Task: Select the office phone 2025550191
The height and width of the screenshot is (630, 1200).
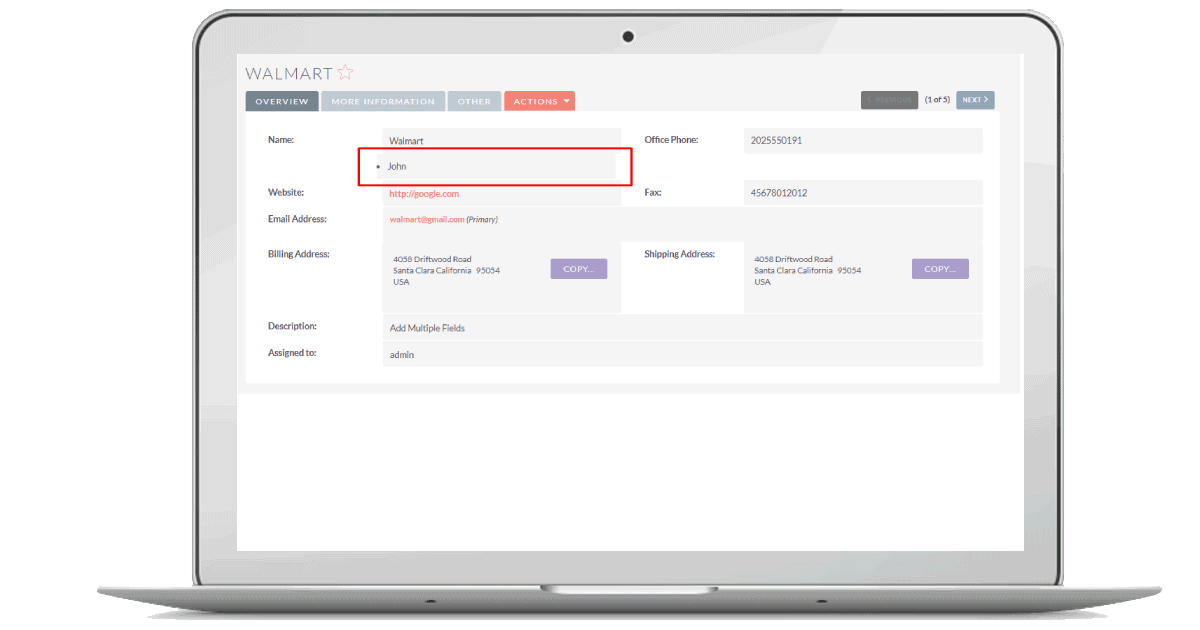Action: (x=776, y=141)
